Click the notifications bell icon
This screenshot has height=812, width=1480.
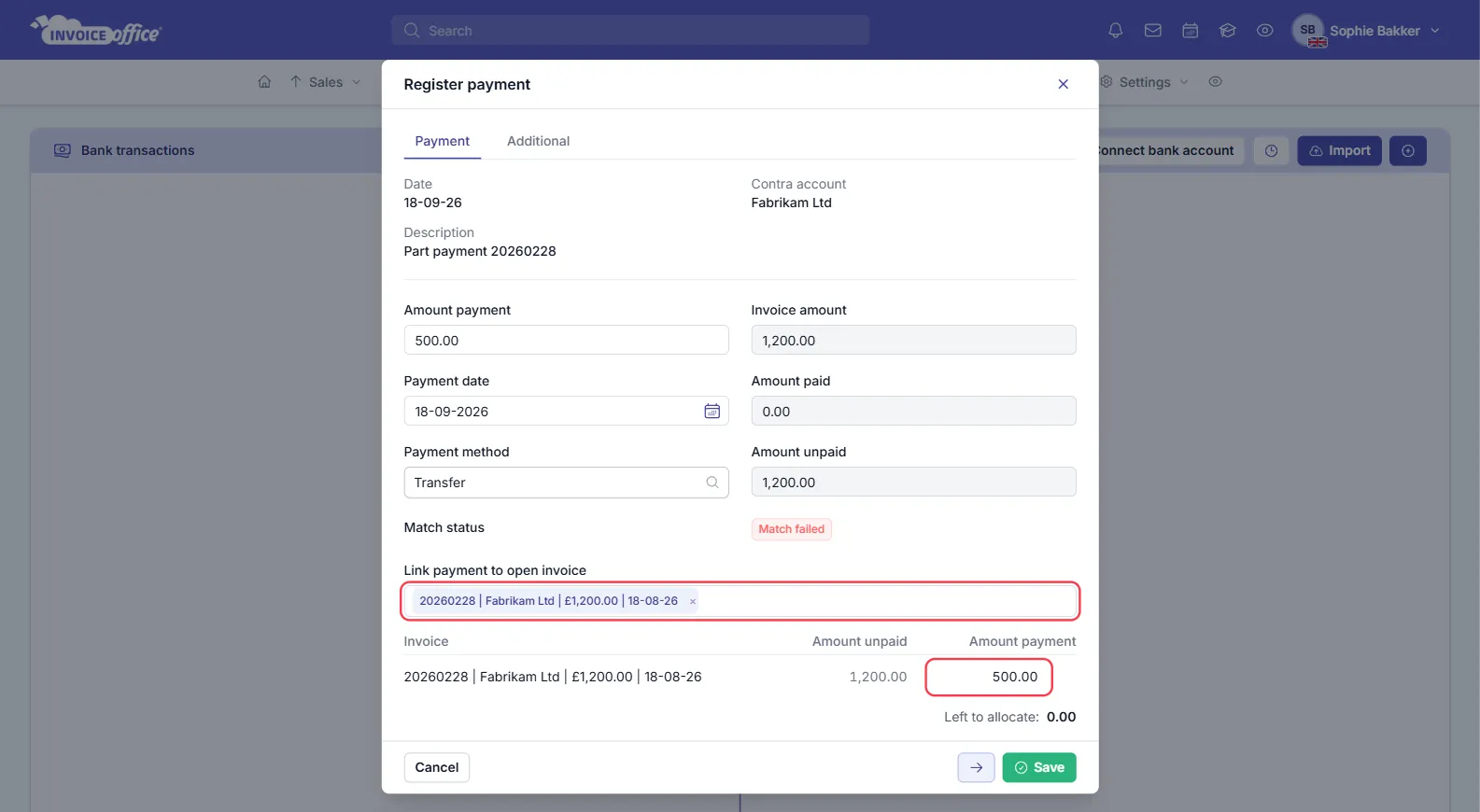(1115, 31)
